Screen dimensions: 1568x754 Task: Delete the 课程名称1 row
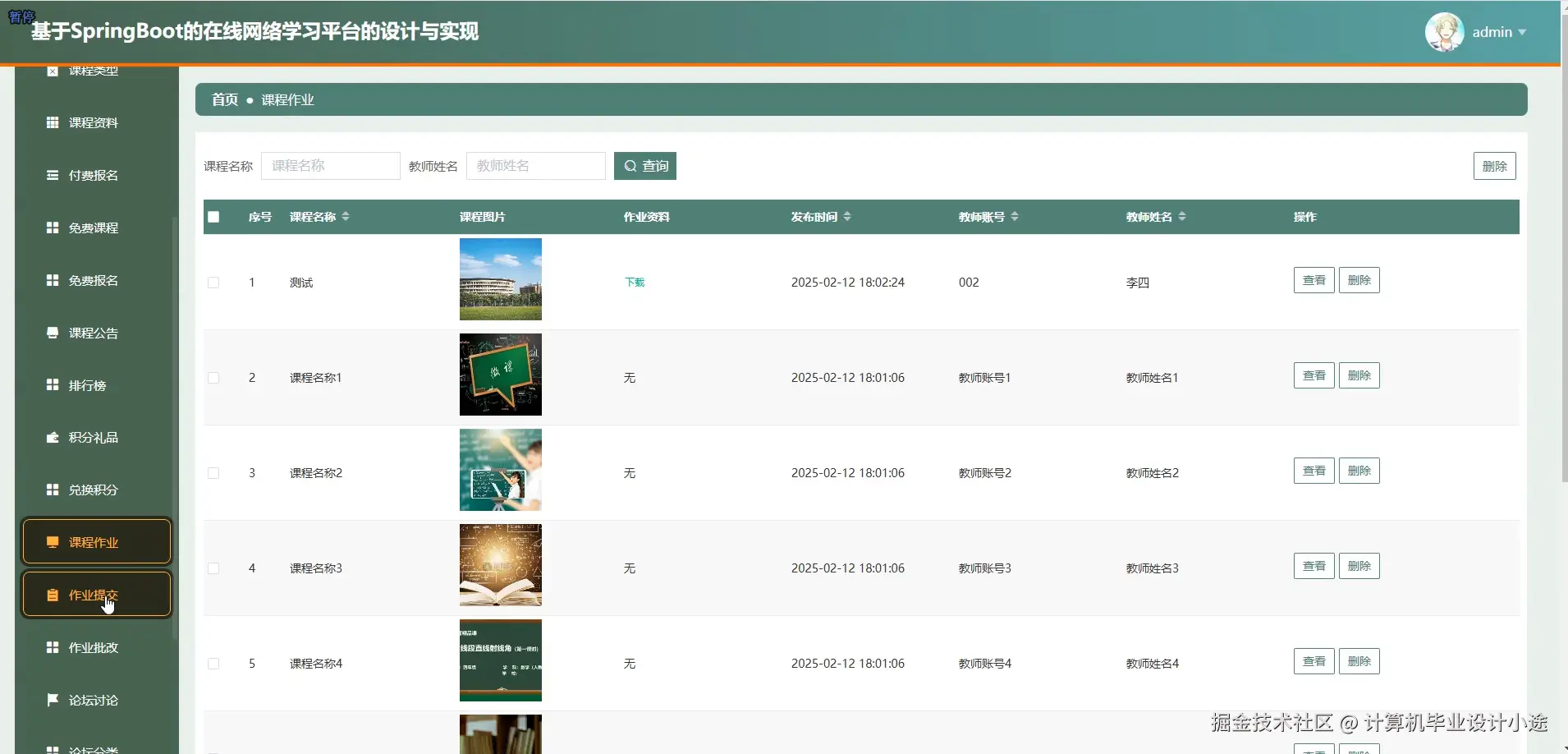[x=1359, y=375]
